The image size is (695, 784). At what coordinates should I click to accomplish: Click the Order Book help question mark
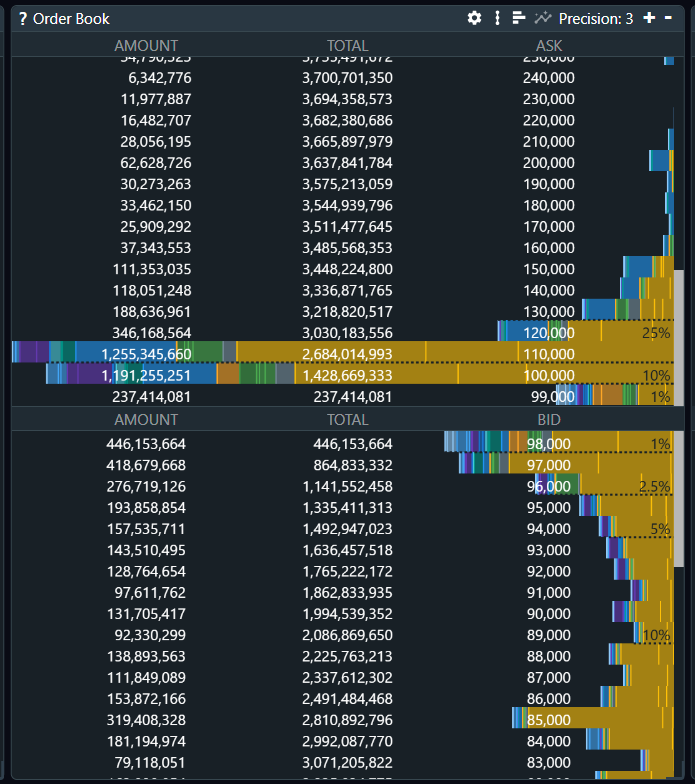tap(22, 19)
